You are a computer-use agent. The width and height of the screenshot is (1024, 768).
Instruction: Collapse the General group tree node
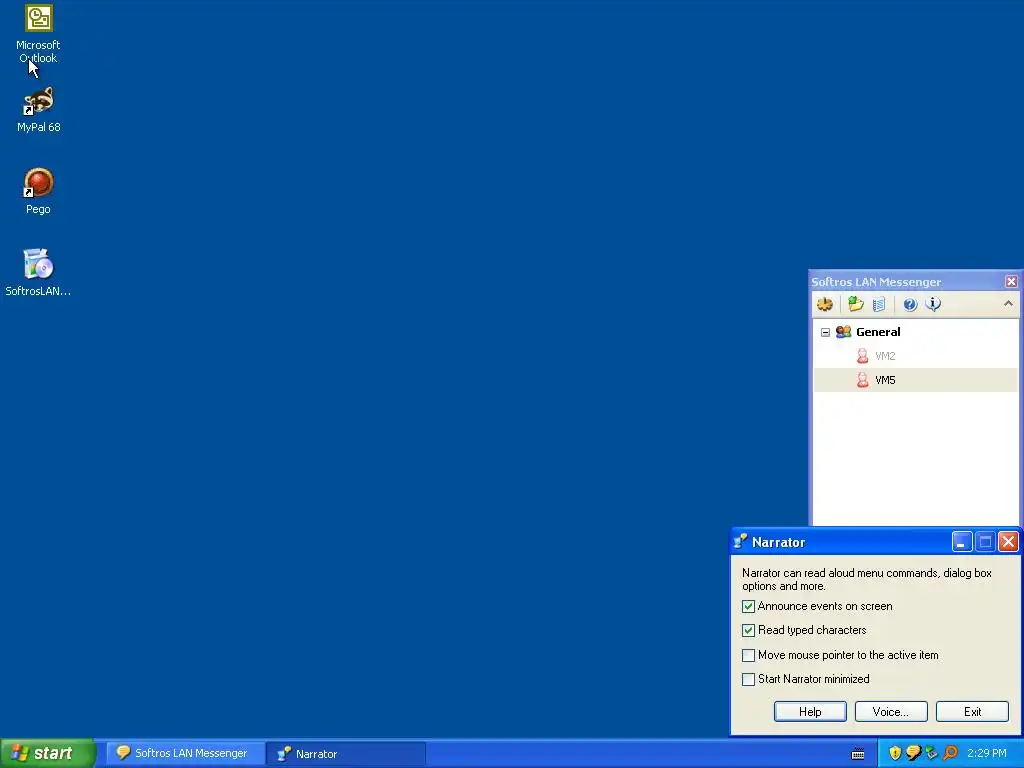pyautogui.click(x=825, y=332)
